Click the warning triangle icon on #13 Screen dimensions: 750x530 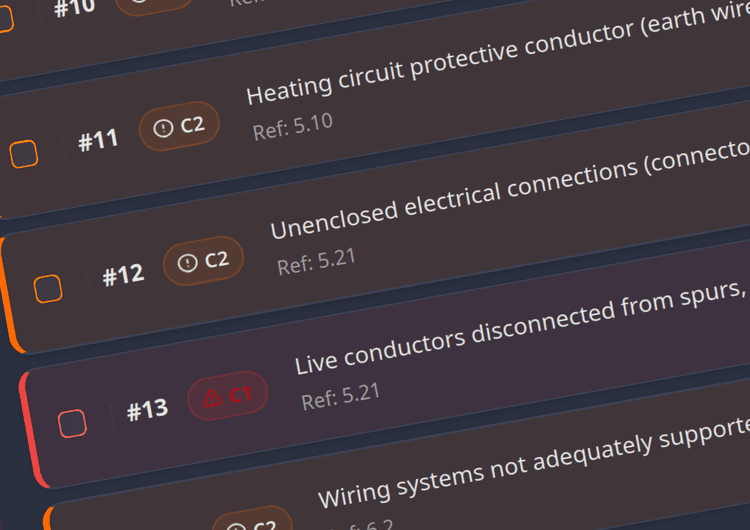click(212, 398)
